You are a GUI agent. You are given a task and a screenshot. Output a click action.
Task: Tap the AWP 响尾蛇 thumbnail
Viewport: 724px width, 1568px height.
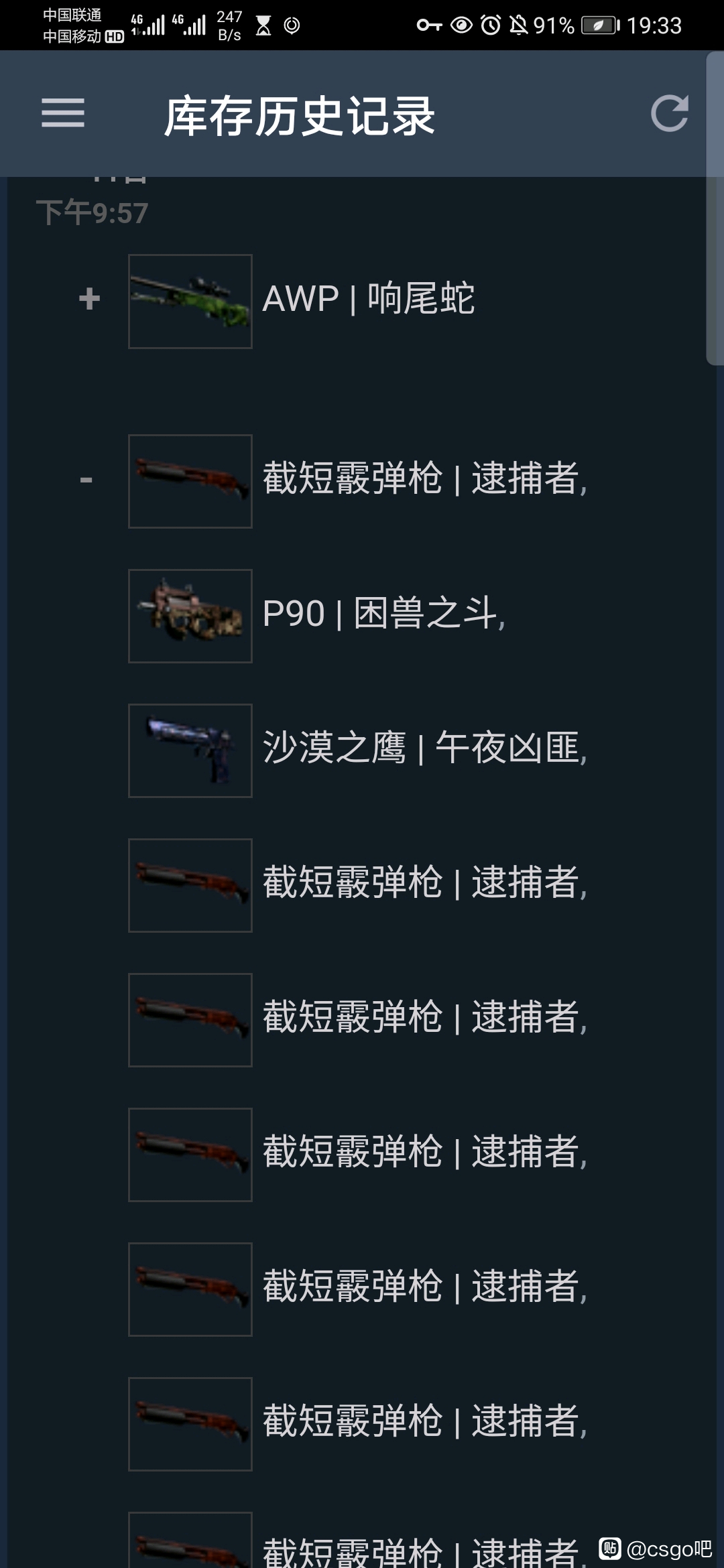[x=190, y=301]
